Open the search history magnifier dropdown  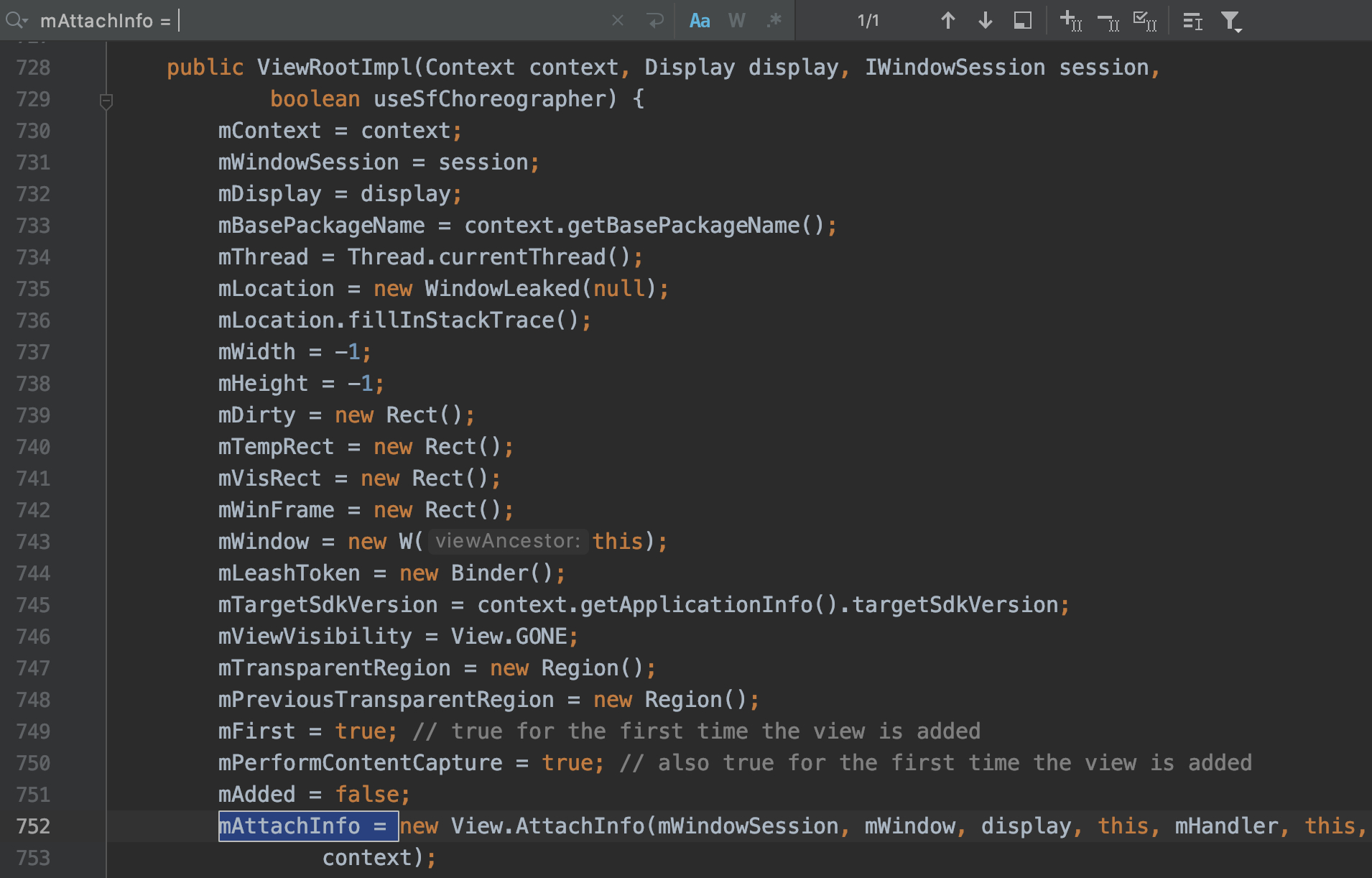click(16, 21)
